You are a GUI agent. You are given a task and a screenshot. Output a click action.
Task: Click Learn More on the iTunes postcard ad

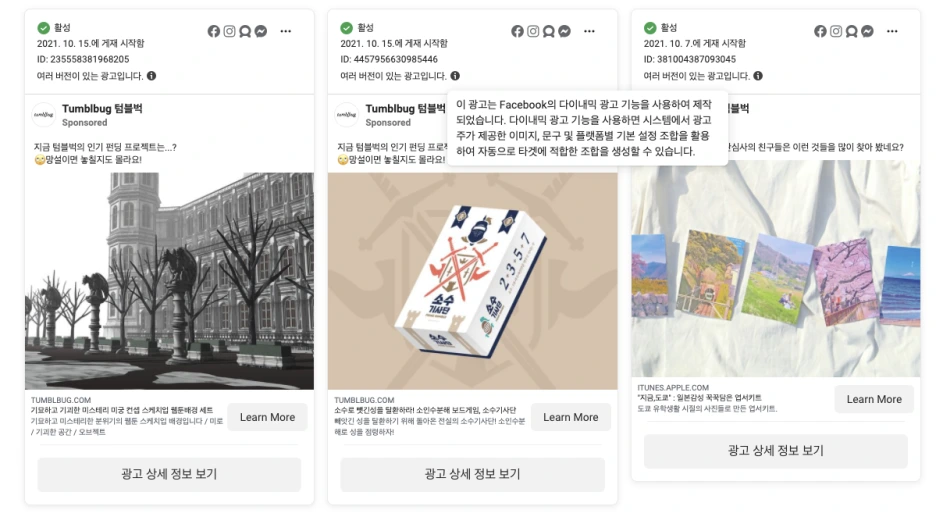point(874,399)
